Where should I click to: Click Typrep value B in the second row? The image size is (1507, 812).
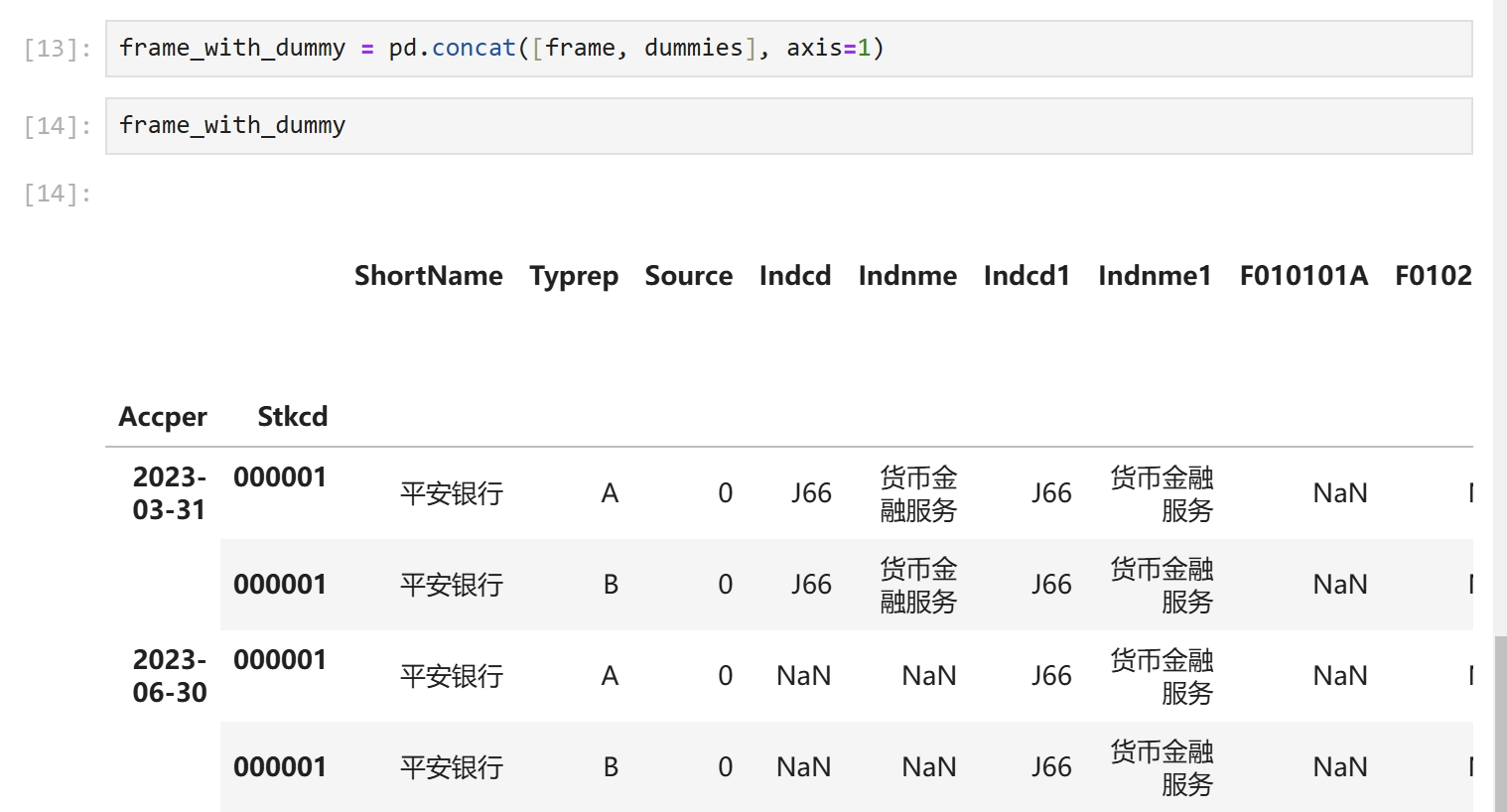[x=611, y=585]
